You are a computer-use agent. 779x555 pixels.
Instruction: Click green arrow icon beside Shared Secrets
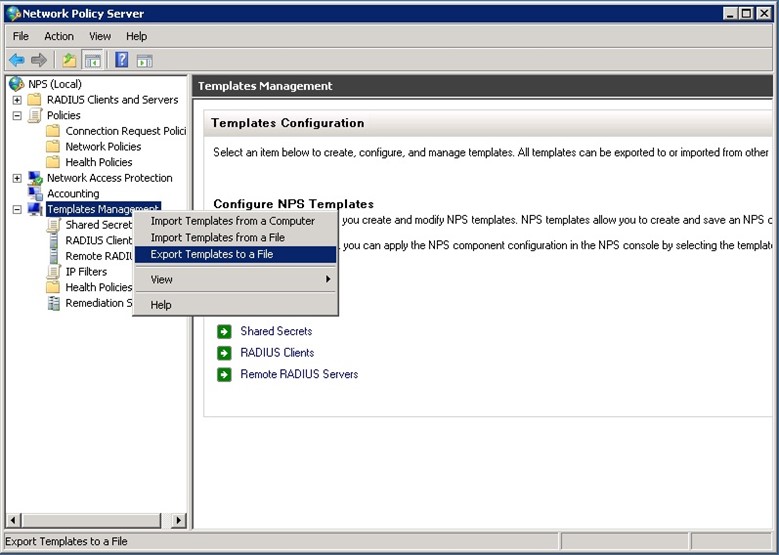[224, 331]
